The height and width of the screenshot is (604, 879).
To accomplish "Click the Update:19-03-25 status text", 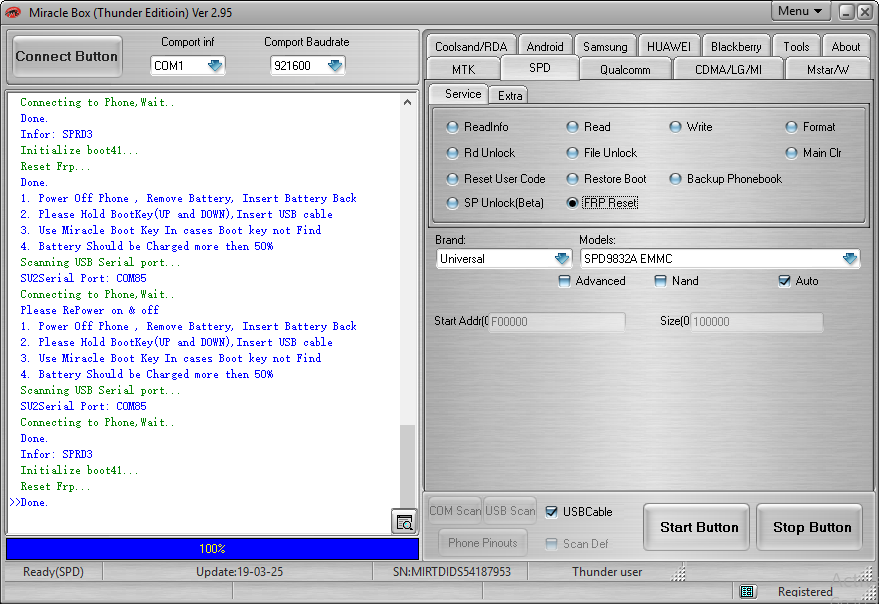I will click(x=239, y=571).
